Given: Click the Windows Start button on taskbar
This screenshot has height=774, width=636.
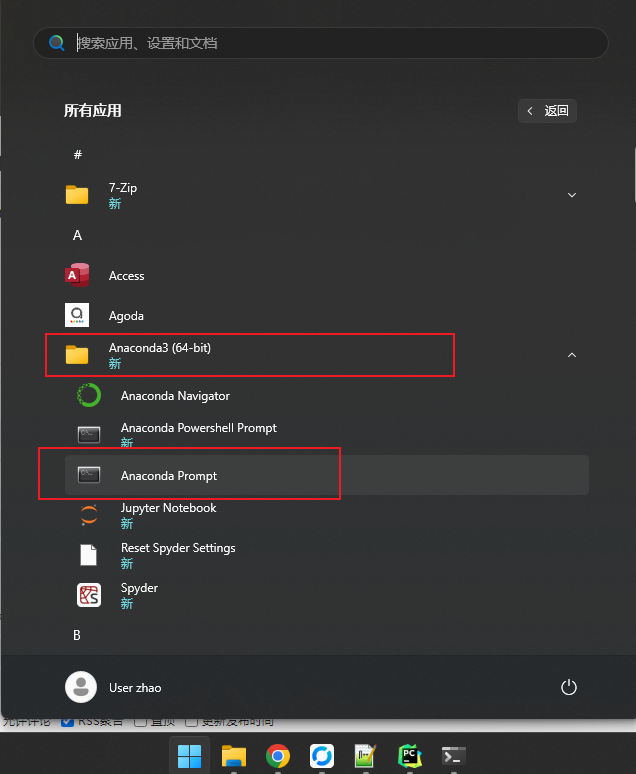Looking at the screenshot, I should pyautogui.click(x=190, y=756).
